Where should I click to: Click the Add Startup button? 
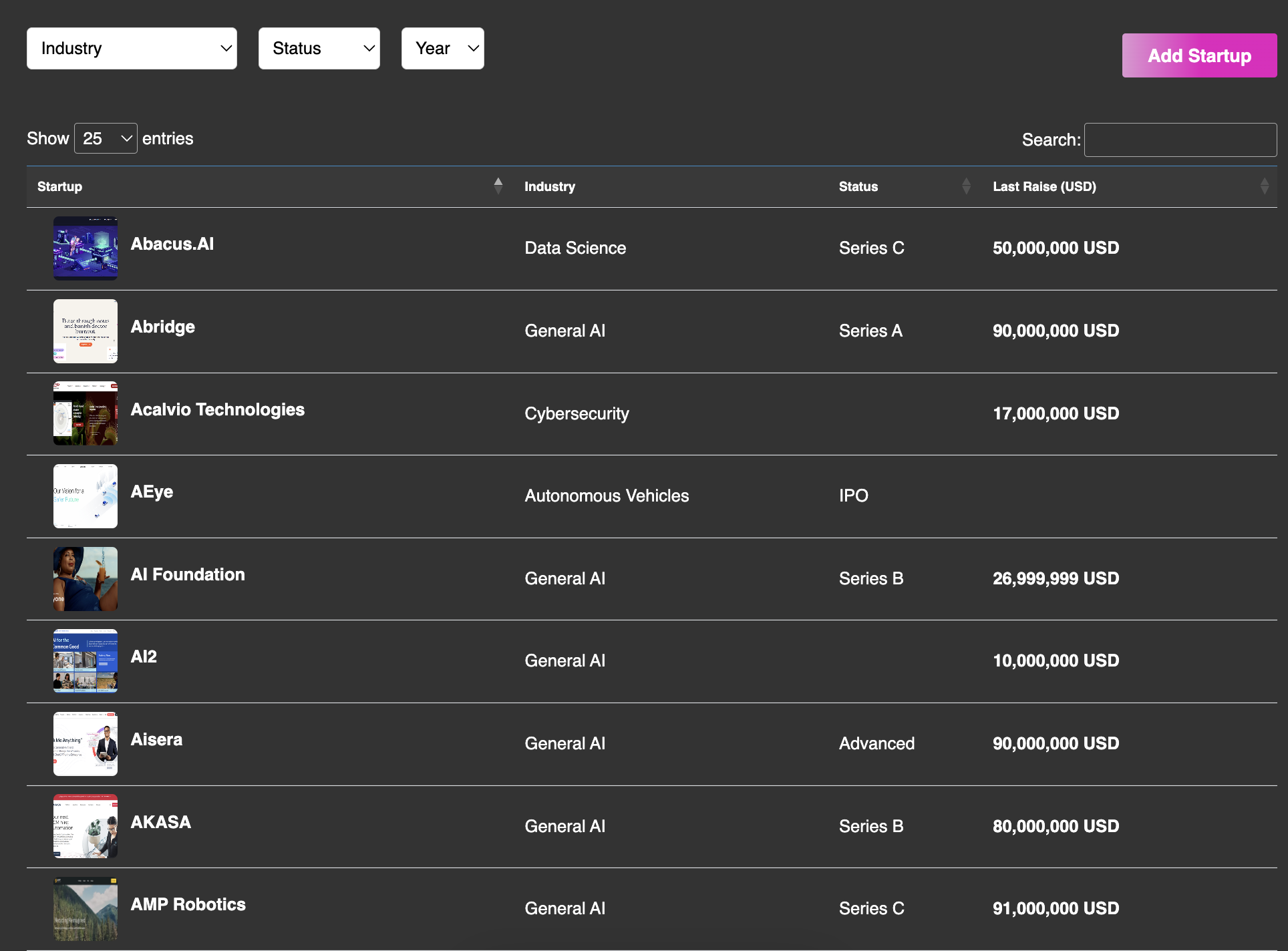pos(1200,55)
